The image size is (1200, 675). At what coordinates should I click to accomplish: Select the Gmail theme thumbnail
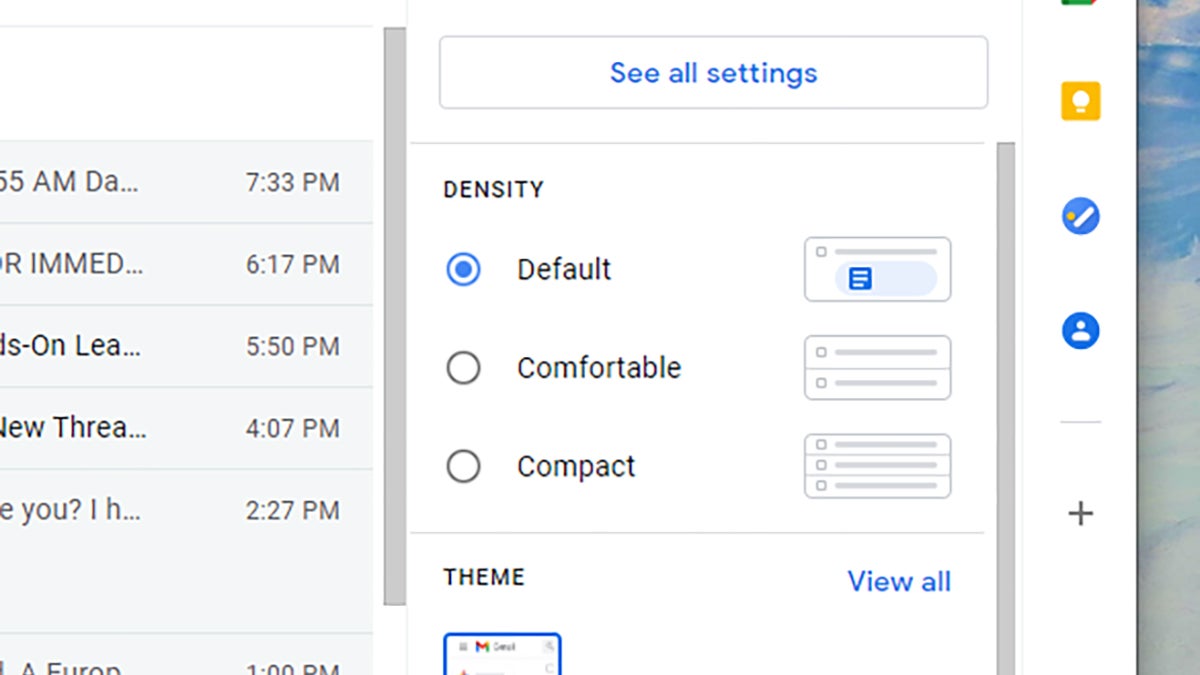[504, 652]
